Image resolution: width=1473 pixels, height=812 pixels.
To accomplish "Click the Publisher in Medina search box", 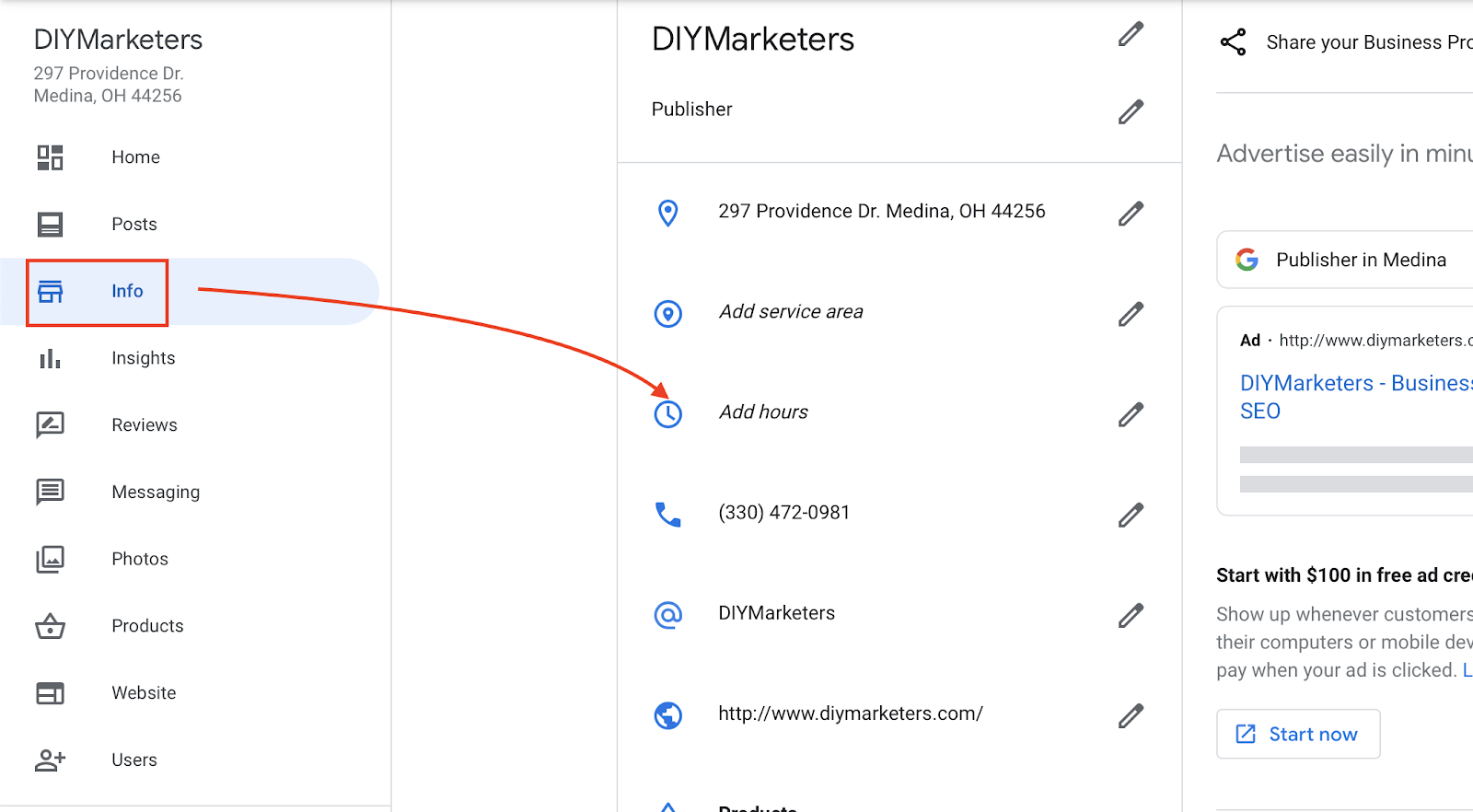I will click(x=1345, y=260).
